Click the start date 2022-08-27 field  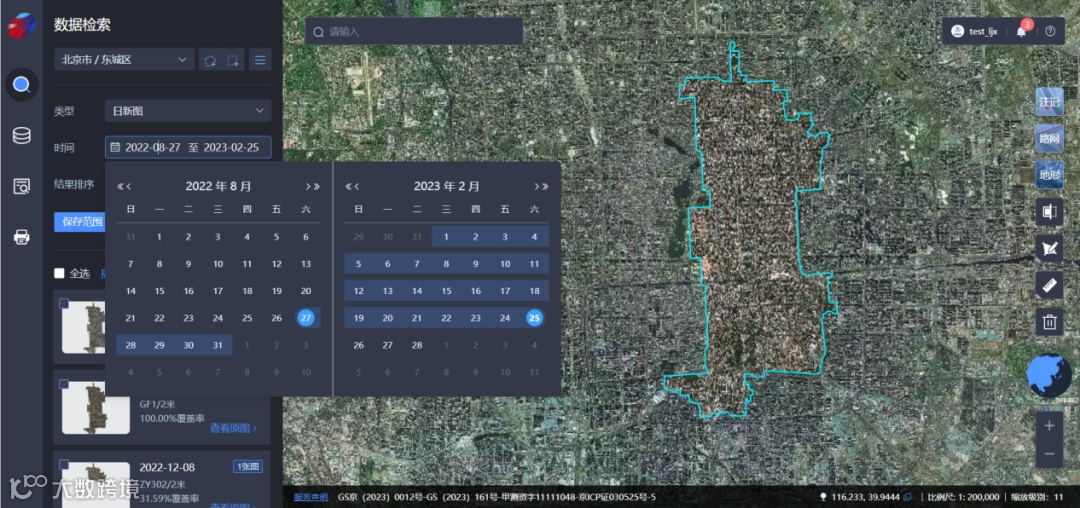pyautogui.click(x=153, y=147)
